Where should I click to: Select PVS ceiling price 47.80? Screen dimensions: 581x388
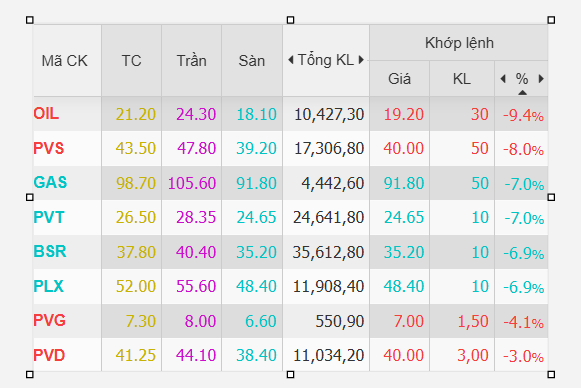click(196, 148)
